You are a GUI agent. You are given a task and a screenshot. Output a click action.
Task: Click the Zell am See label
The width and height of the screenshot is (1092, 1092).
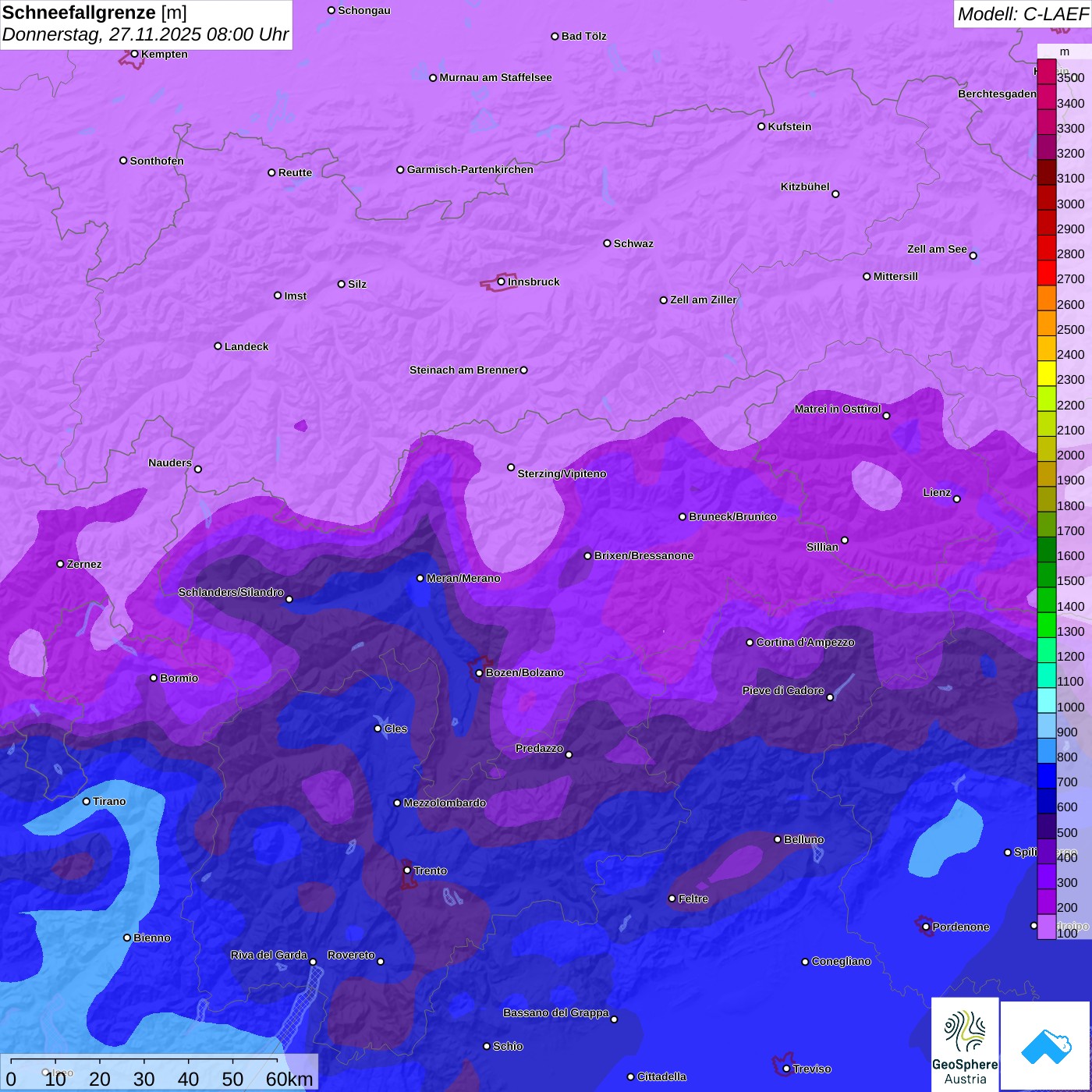[937, 249]
